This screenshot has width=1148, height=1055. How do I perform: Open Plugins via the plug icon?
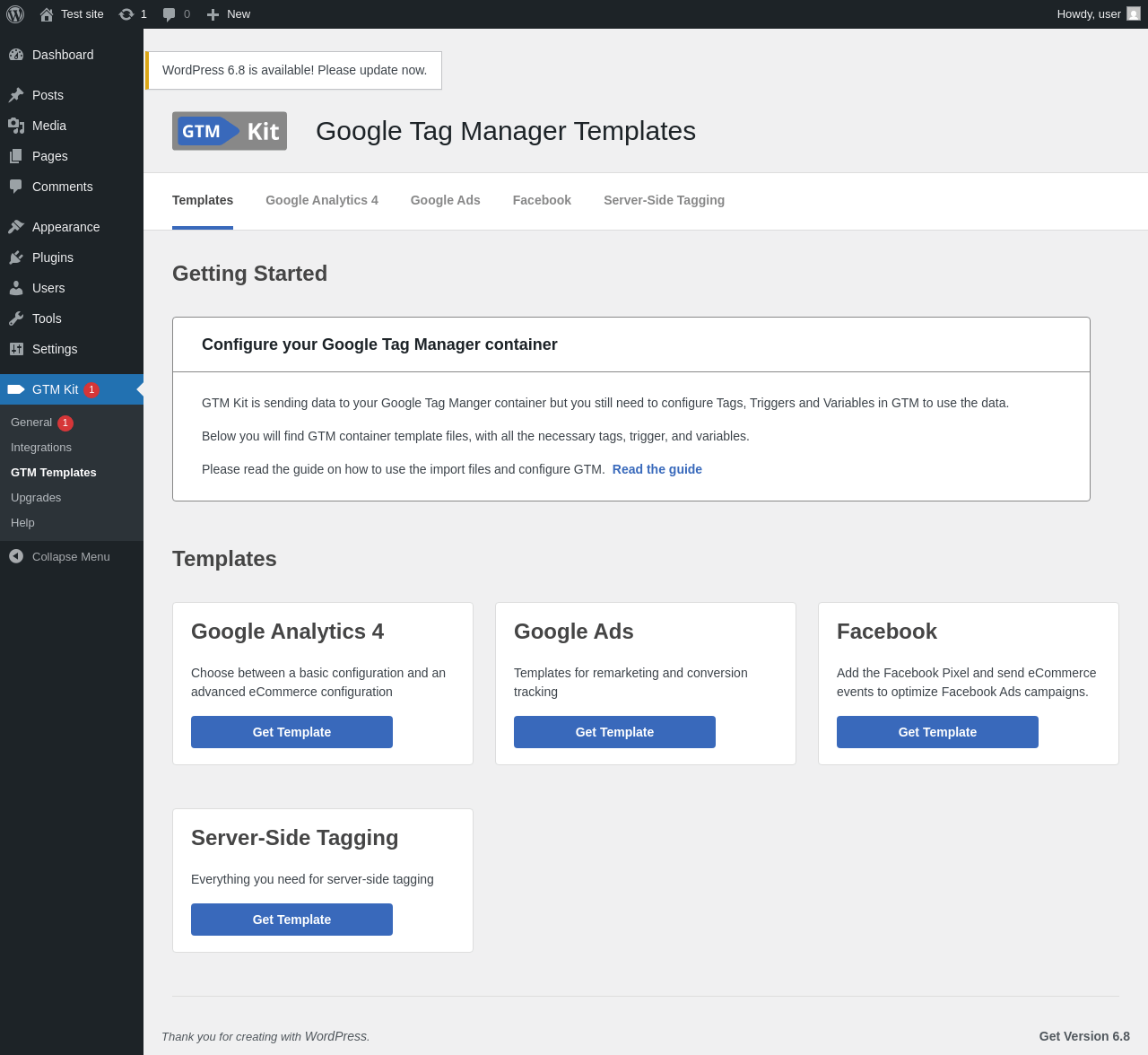16,257
